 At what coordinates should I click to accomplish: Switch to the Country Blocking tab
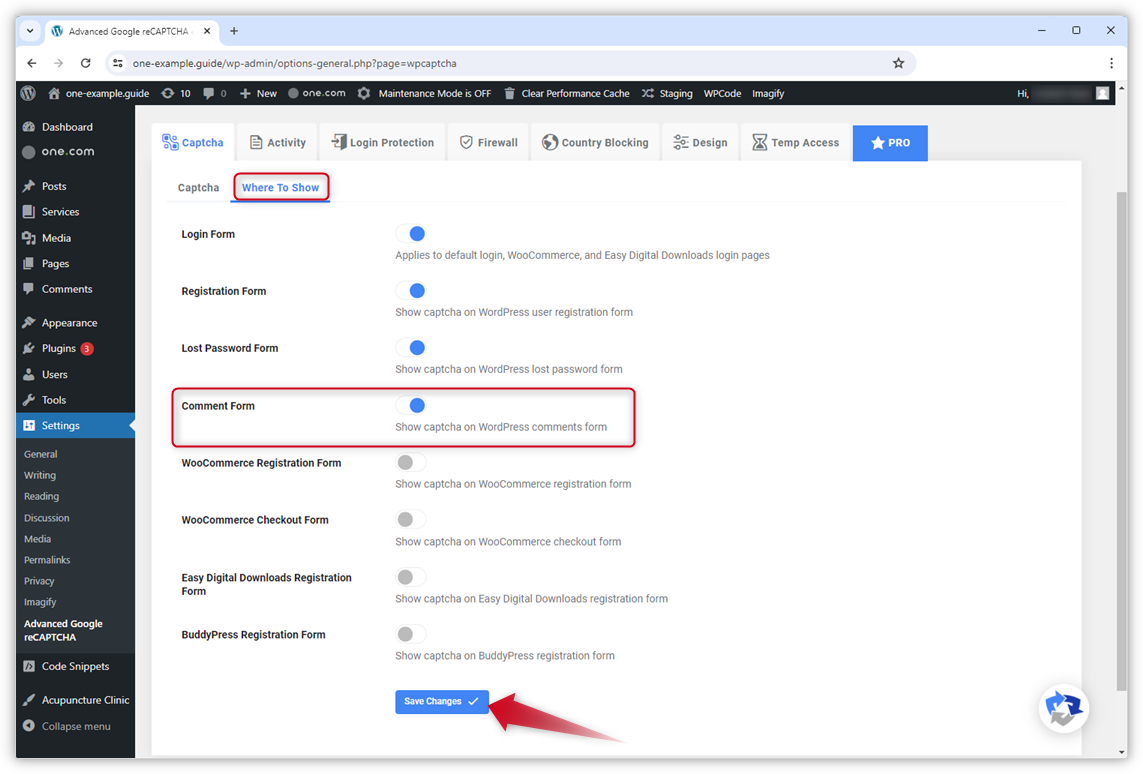pos(595,143)
